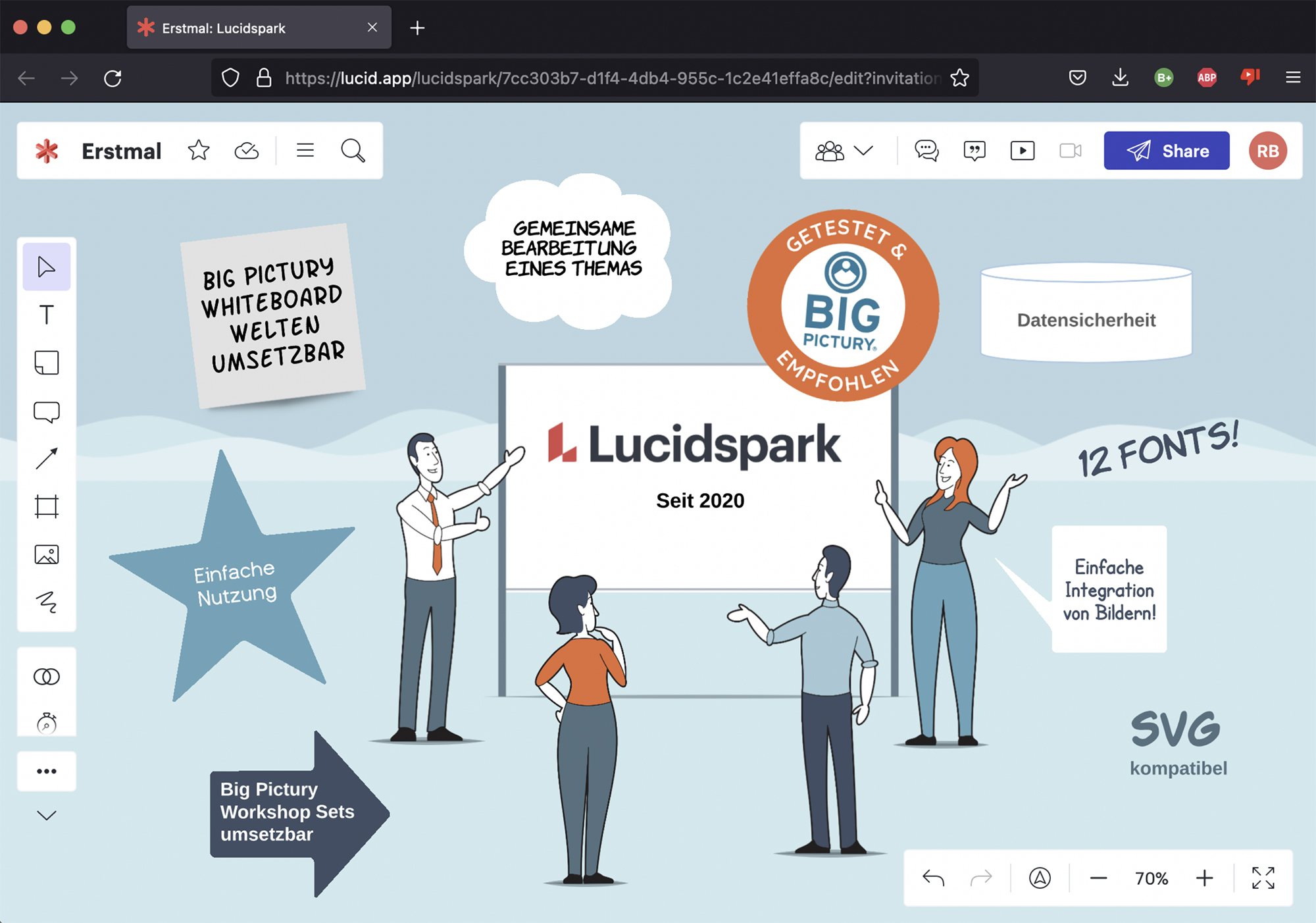Viewport: 1316px width, 923px height.
Task: Open more tools via three dots
Action: tap(46, 771)
